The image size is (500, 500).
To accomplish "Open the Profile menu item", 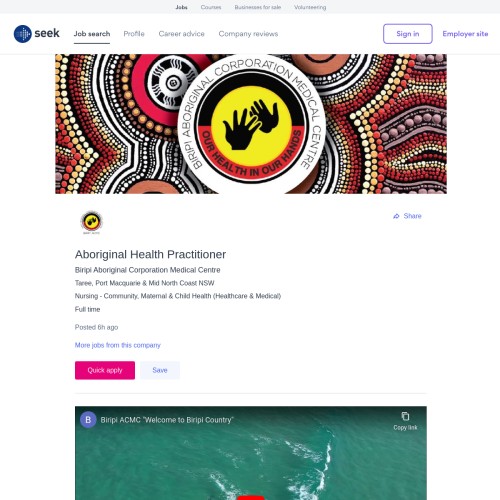I will tap(134, 34).
